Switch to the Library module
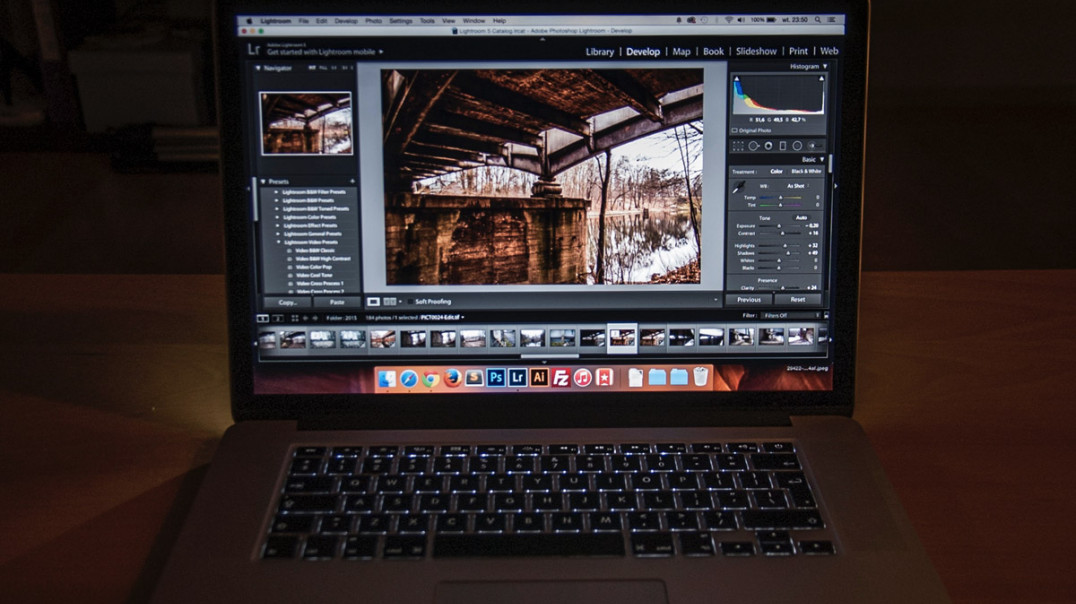The image size is (1076, 604). tap(599, 51)
